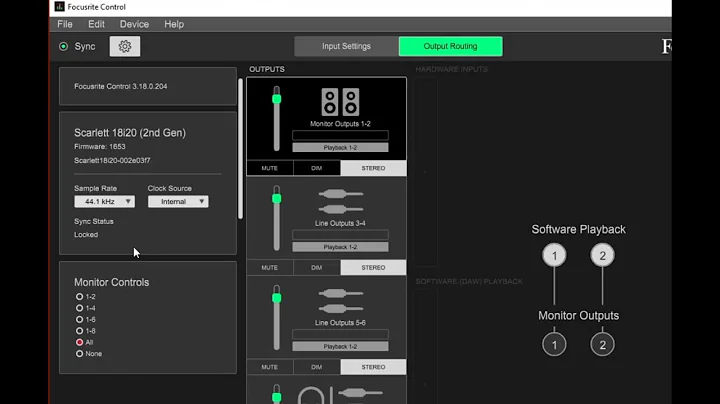Screen dimensions: 720x404
Task: Toggle the Sync indicator
Action: (x=63, y=46)
